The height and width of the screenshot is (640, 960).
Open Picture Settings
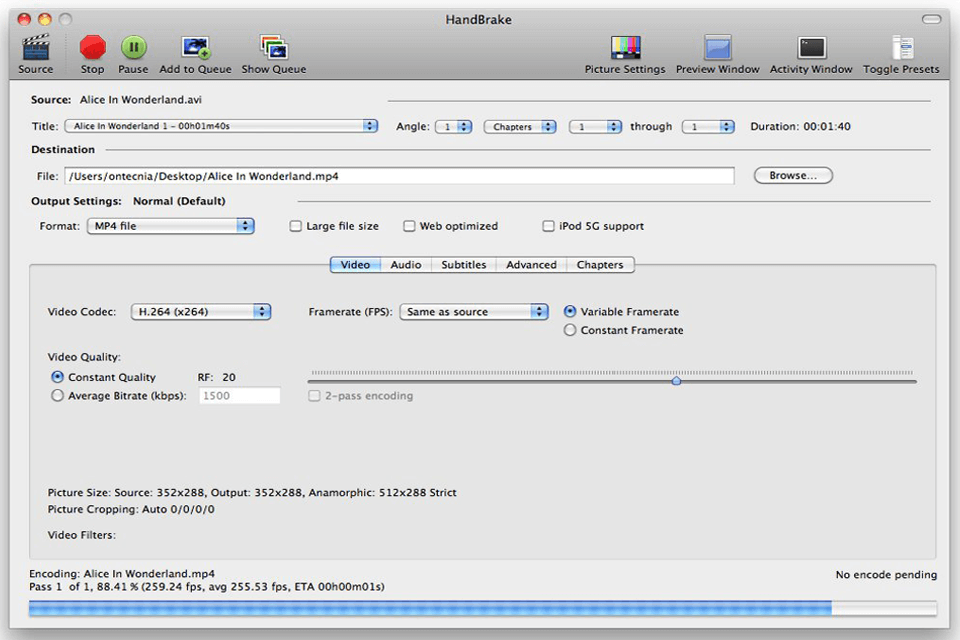[624, 47]
